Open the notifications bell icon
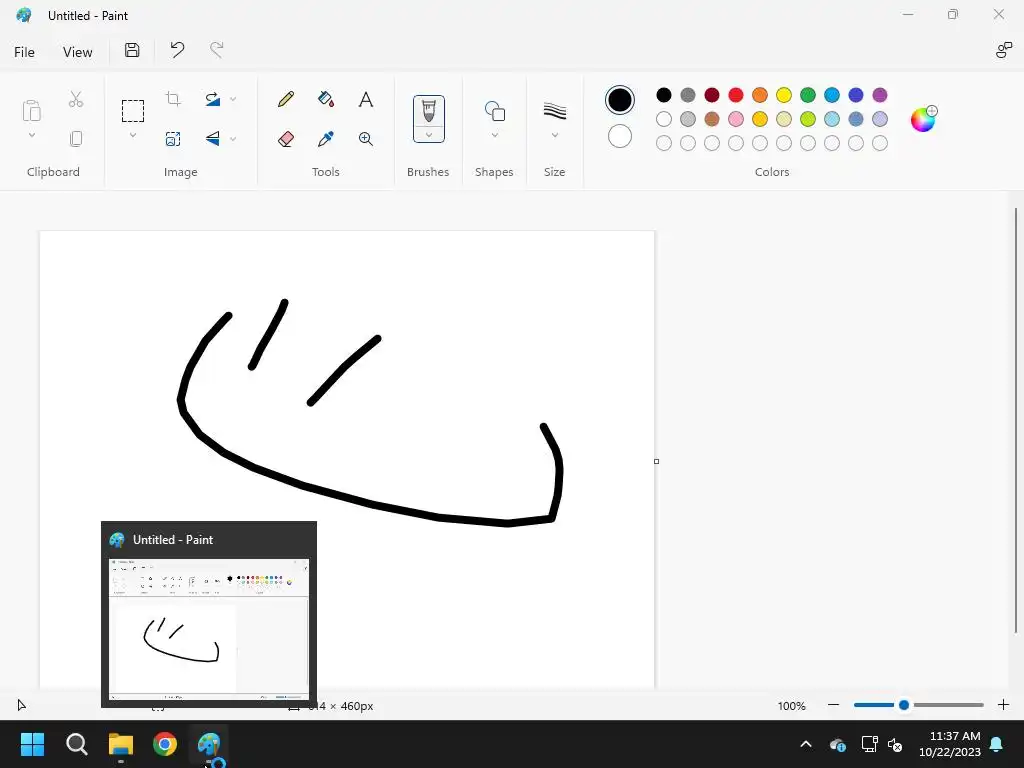Image resolution: width=1024 pixels, height=768 pixels. pos(997,744)
